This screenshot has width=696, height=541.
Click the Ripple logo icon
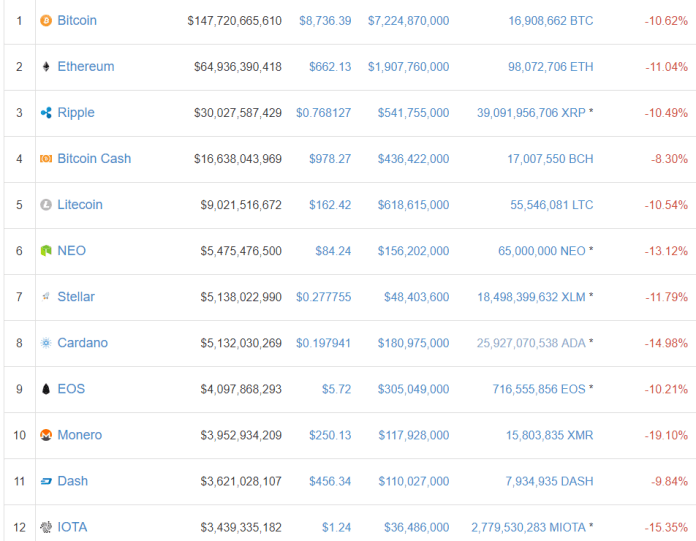45,113
